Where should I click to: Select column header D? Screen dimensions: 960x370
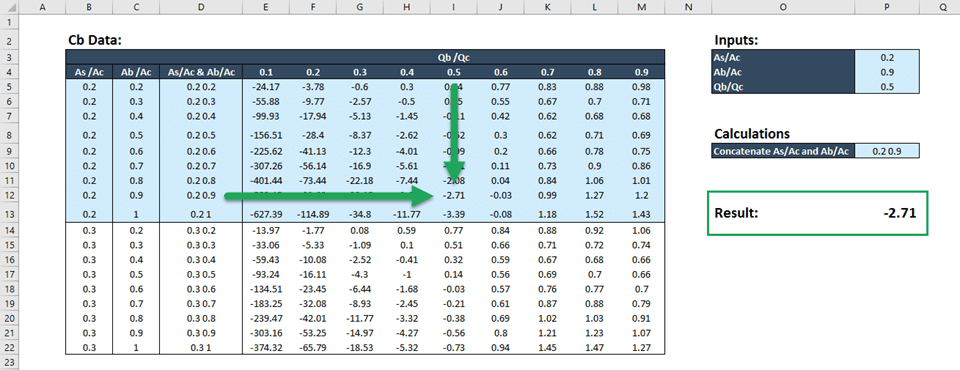(201, 7)
